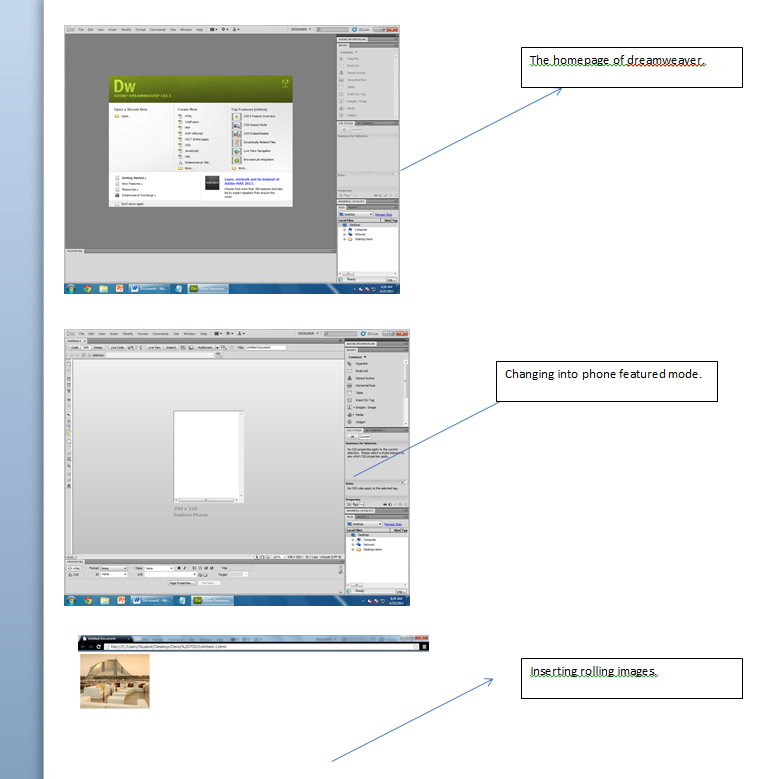Click Dreamweaver taskbar button in Feature Phone screenshot
The height and width of the screenshot is (779, 766).
point(213,601)
